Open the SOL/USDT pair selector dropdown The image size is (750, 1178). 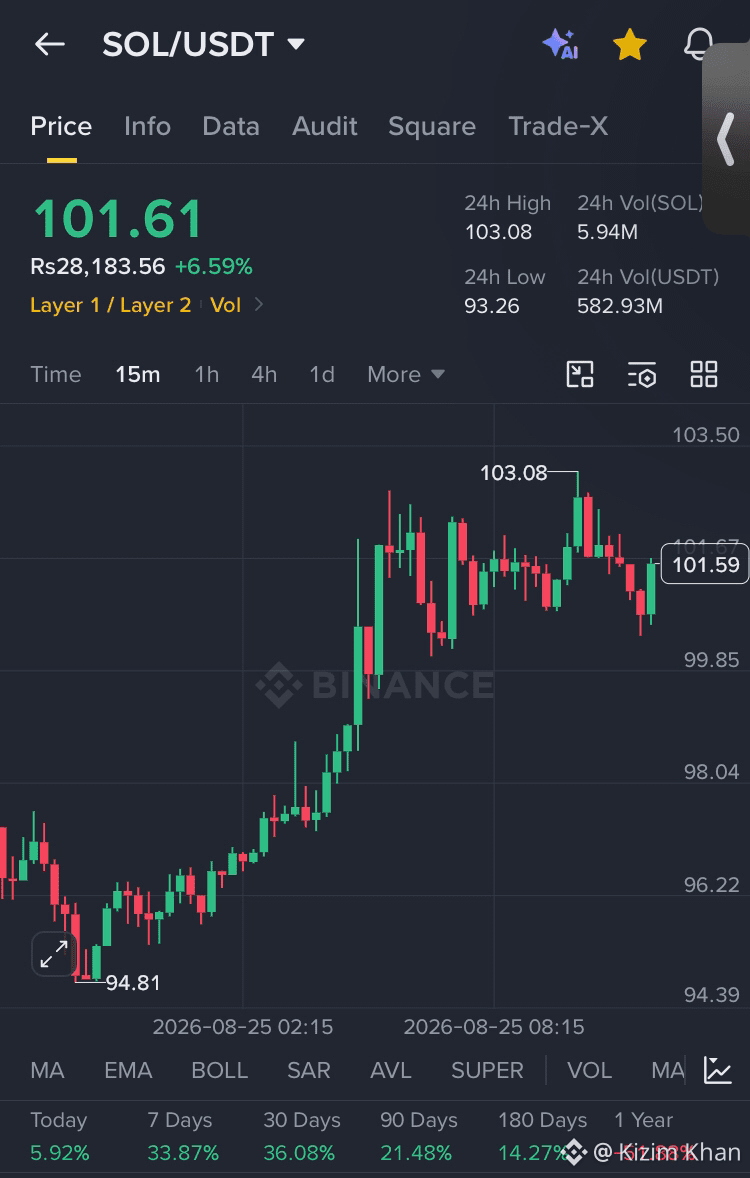(204, 44)
